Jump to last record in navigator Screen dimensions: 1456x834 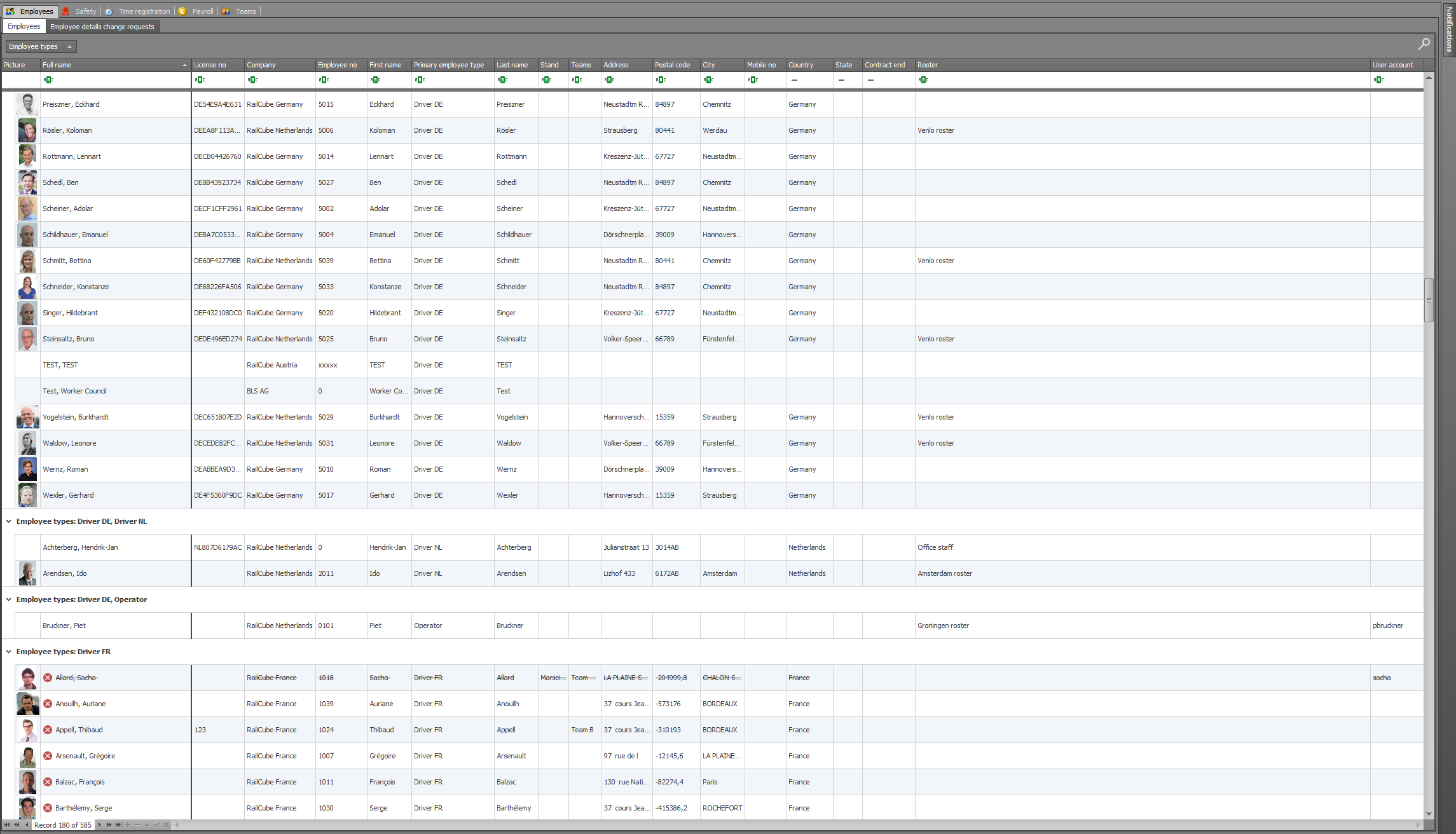(118, 825)
